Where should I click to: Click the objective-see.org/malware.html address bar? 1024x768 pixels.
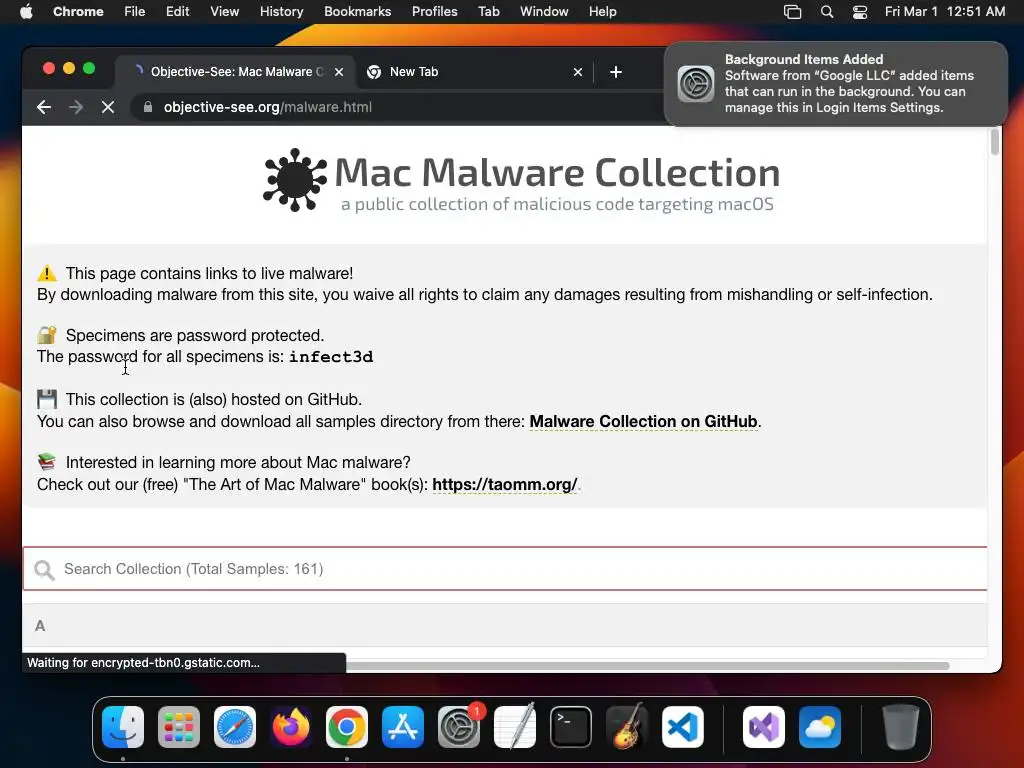[x=395, y=107]
